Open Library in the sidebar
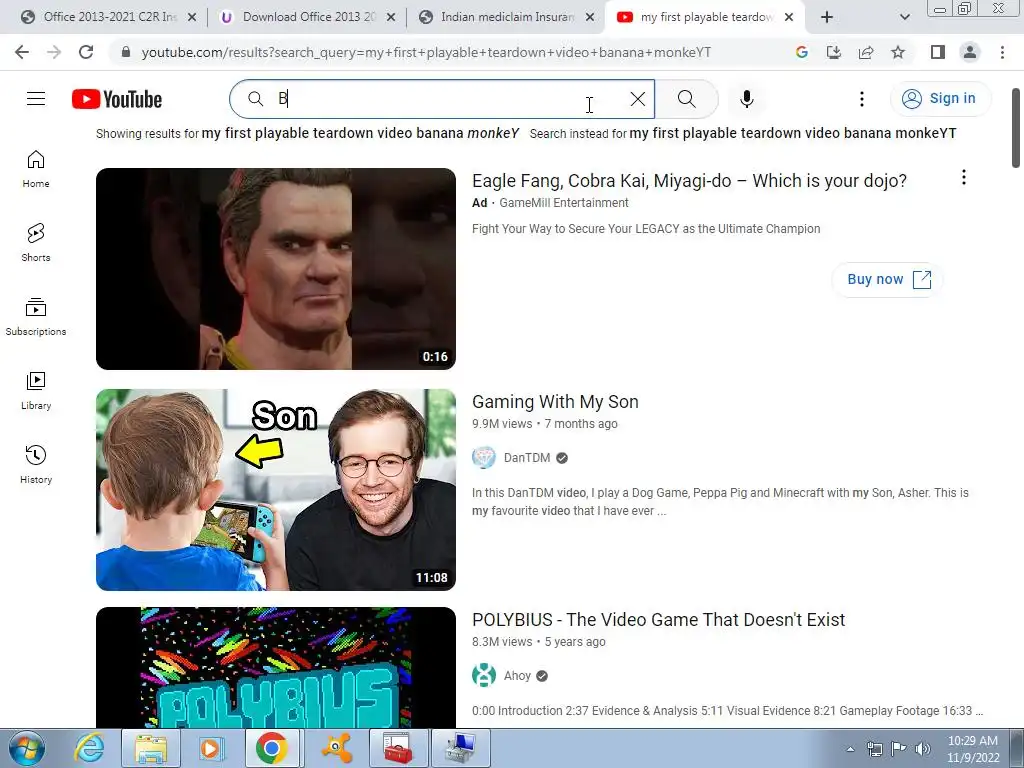Screen dimensions: 1024x768 (x=36, y=391)
